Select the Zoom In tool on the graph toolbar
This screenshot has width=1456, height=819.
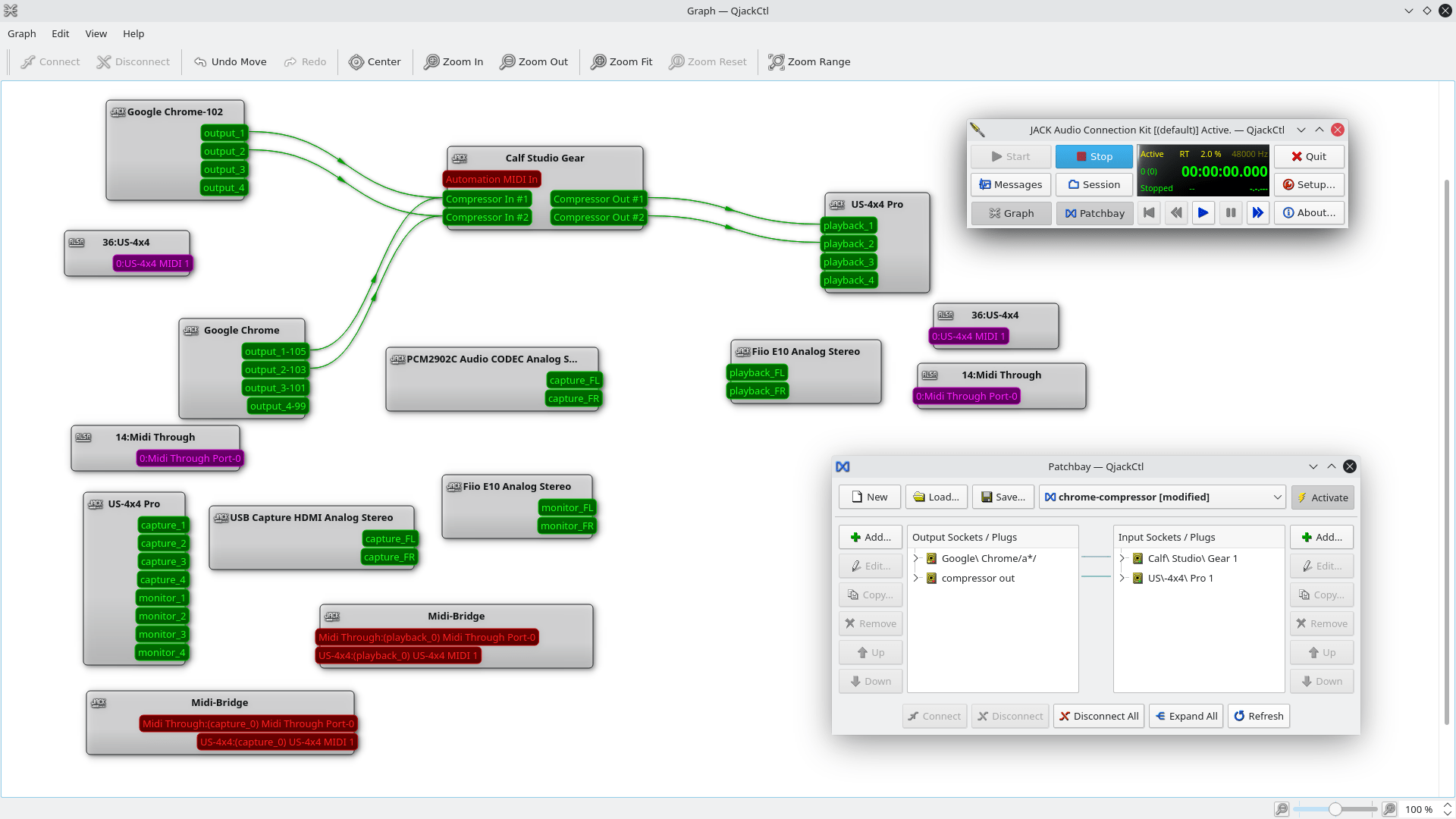point(453,61)
